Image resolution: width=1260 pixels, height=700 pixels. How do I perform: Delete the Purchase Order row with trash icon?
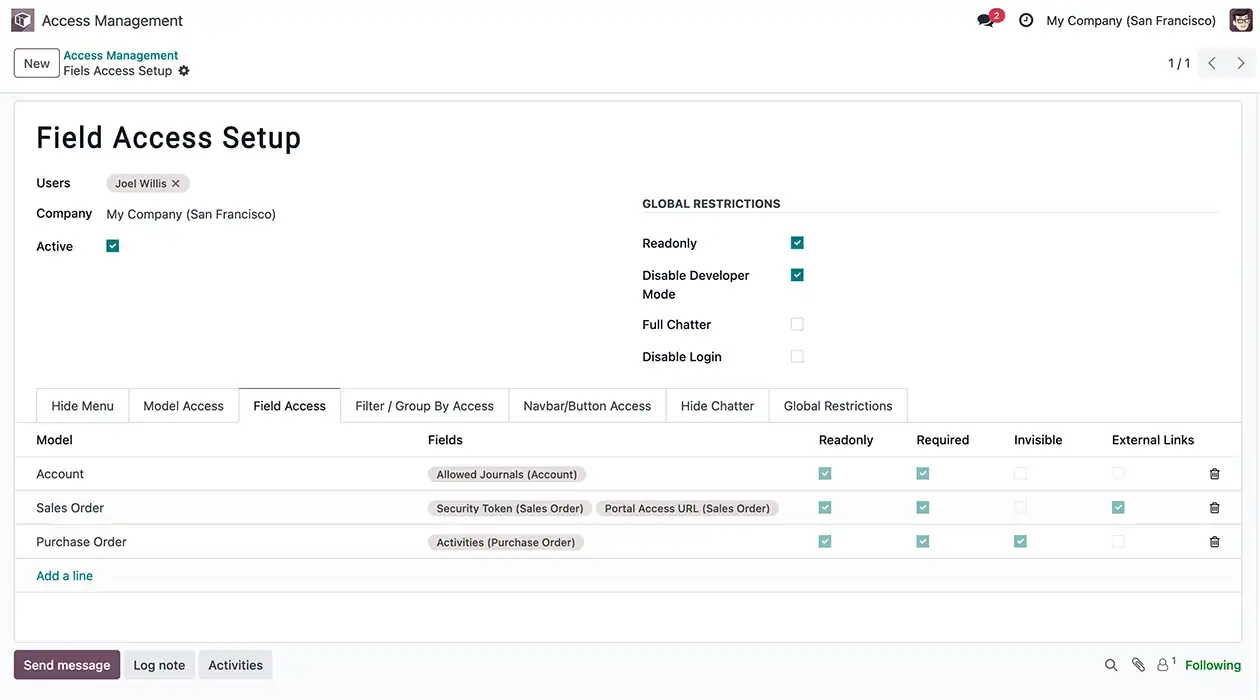point(1214,542)
